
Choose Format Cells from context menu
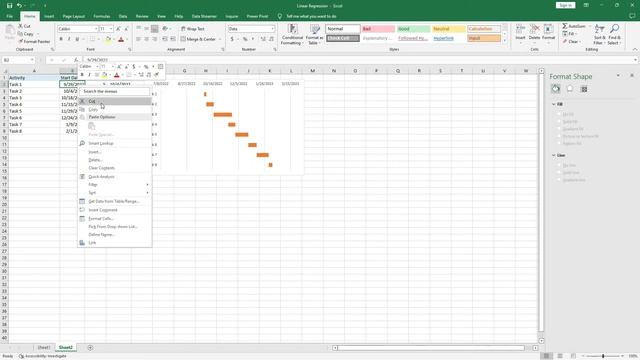tap(115, 219)
